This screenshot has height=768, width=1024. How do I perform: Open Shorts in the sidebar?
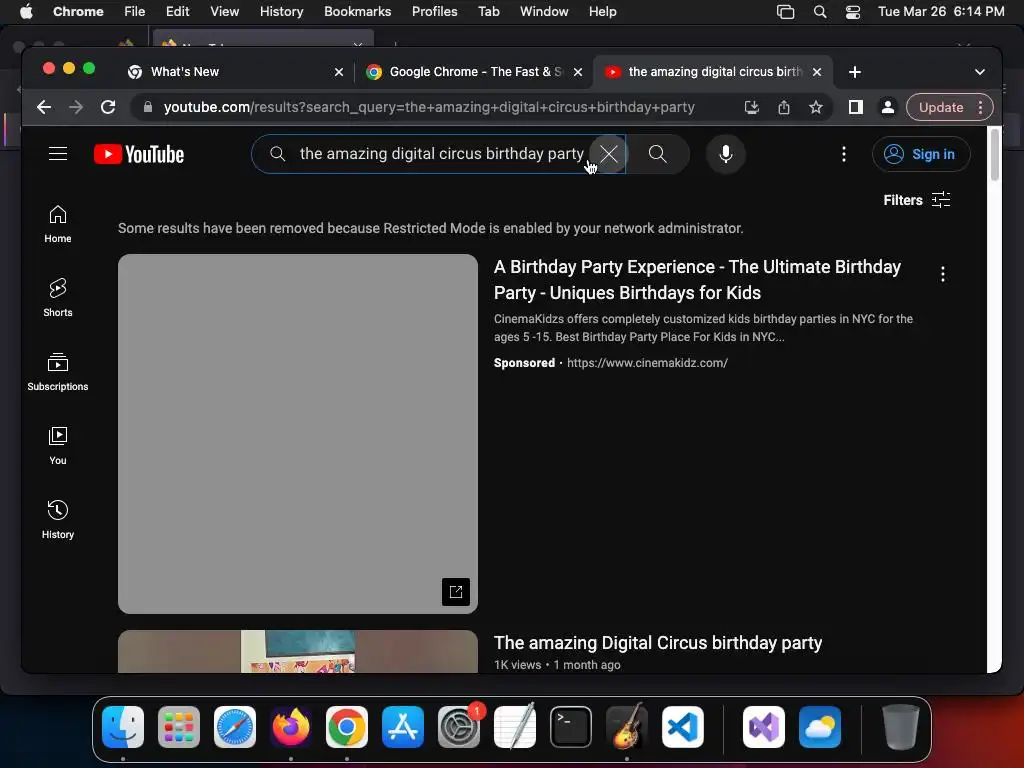(57, 298)
